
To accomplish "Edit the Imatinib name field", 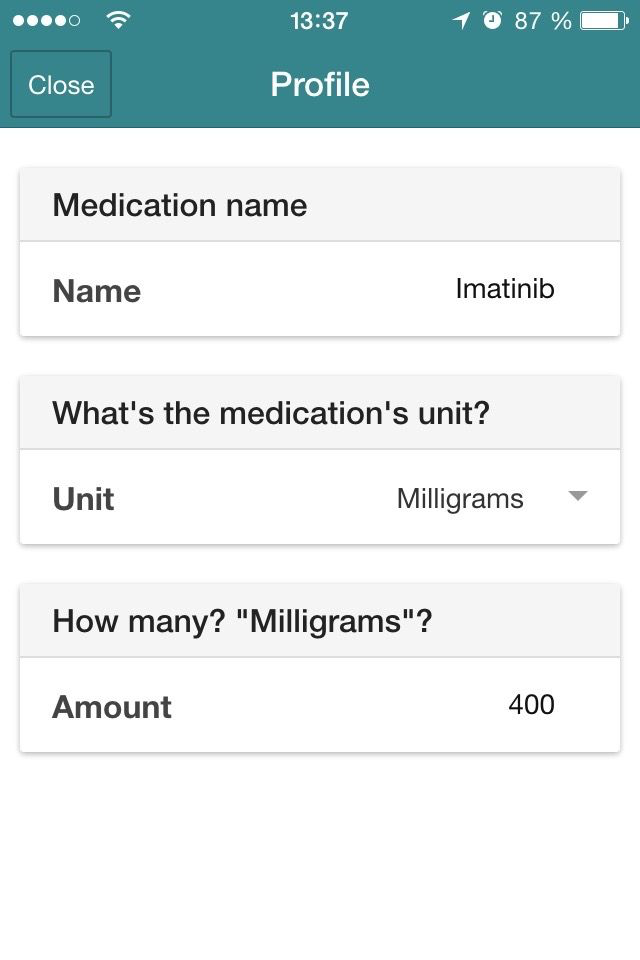I will (505, 288).
